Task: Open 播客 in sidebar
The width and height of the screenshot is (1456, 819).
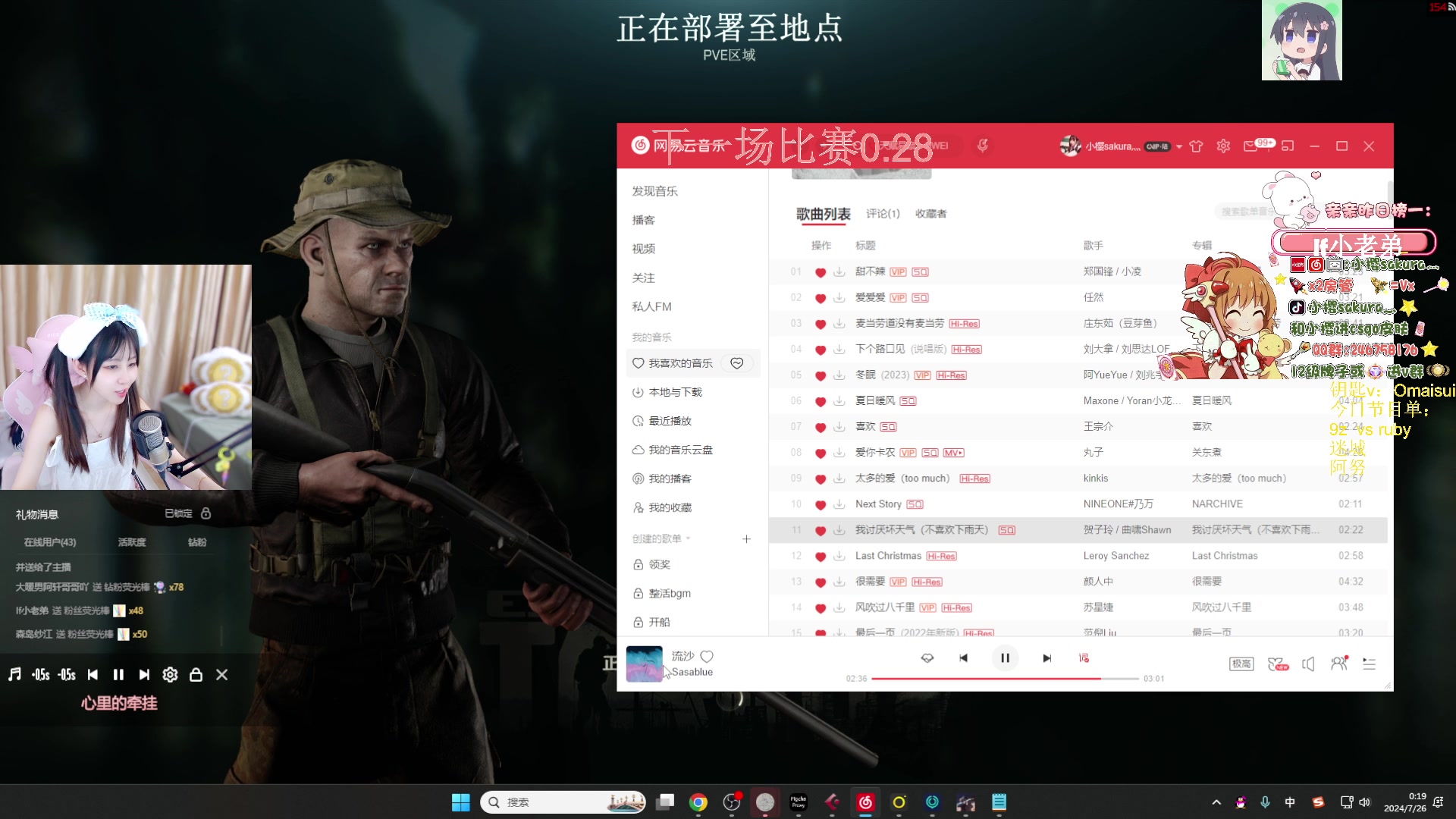Action: click(x=643, y=220)
